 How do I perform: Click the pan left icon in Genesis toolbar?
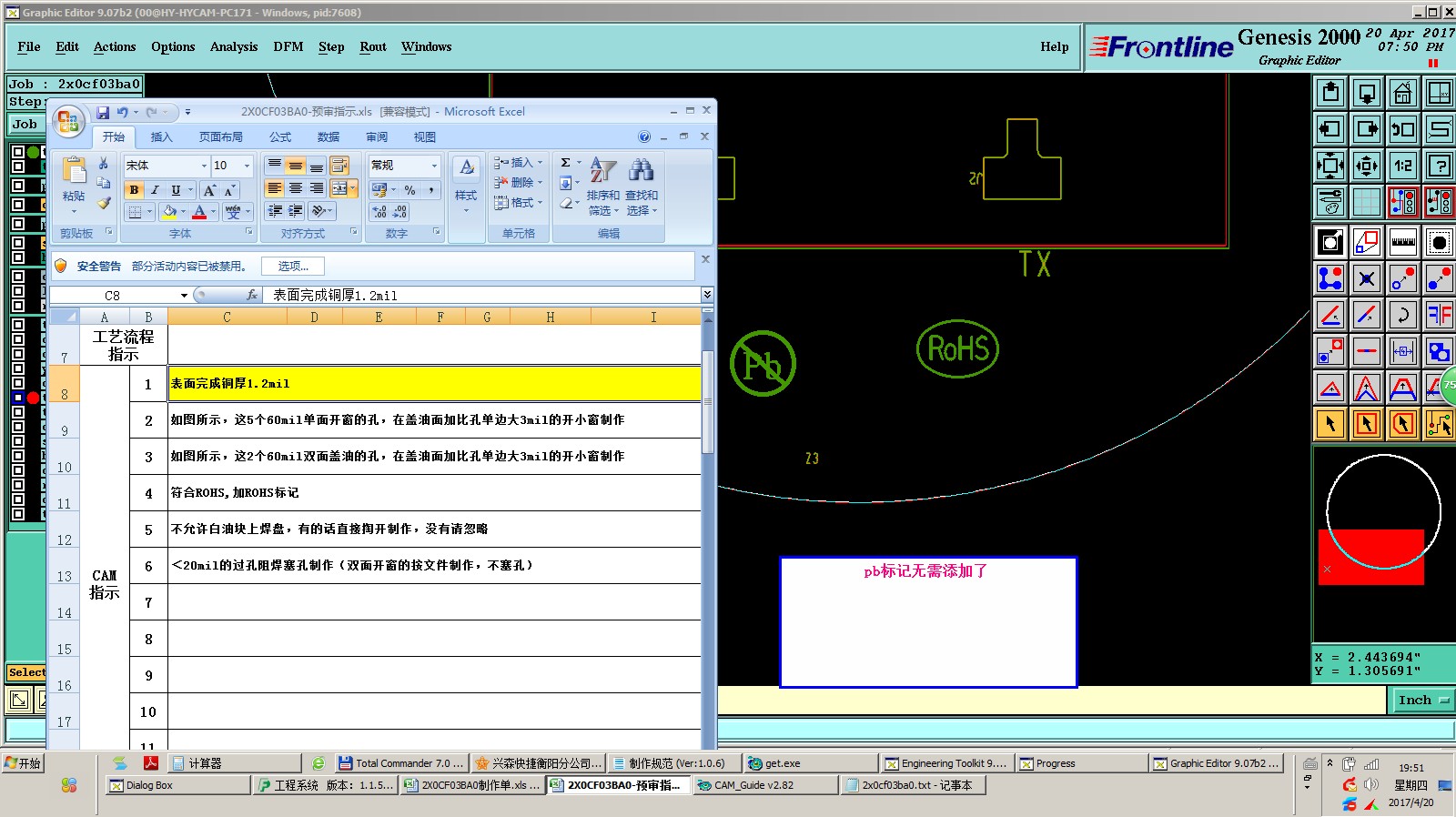click(1330, 129)
